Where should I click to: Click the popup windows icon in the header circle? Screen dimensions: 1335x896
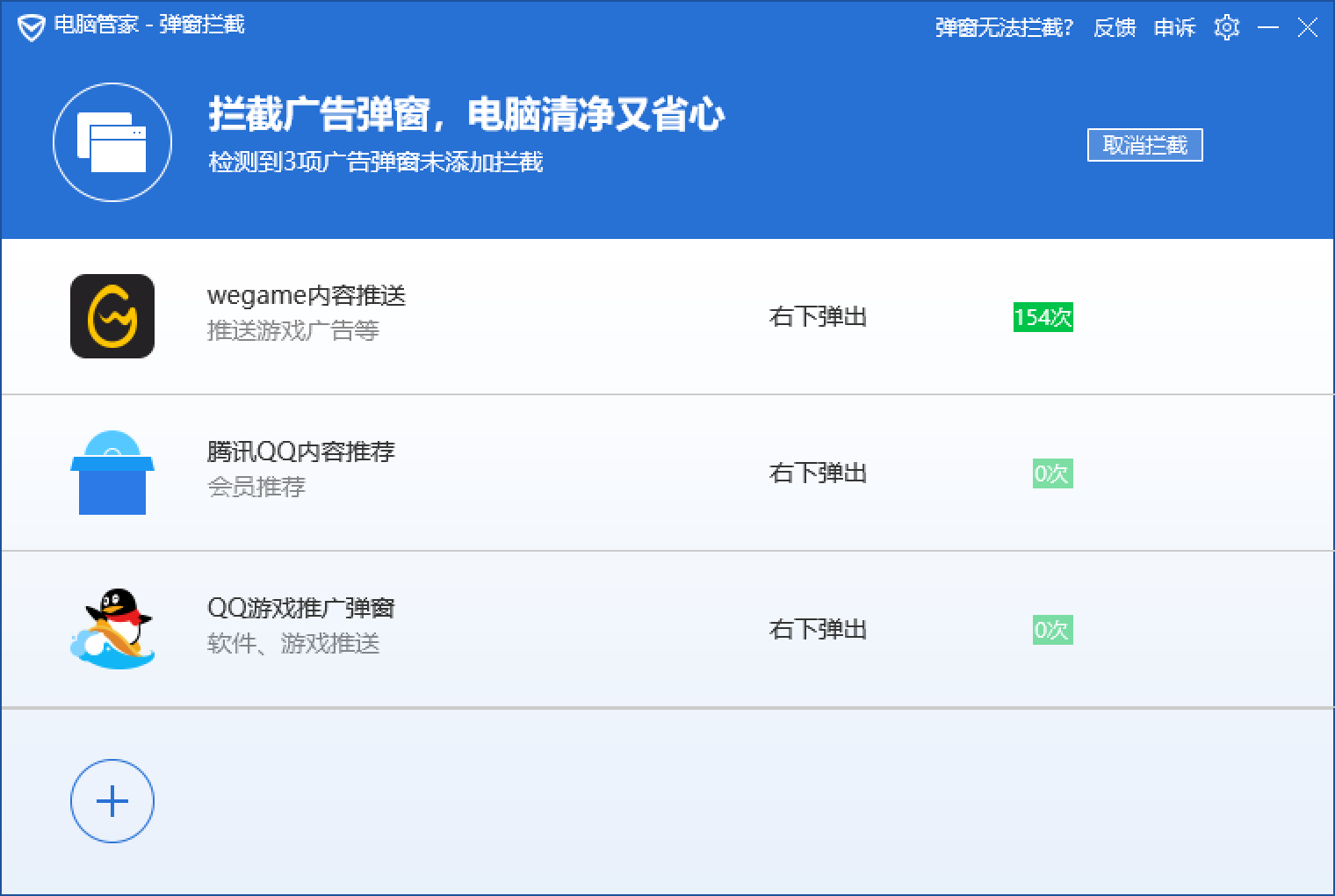(x=112, y=141)
